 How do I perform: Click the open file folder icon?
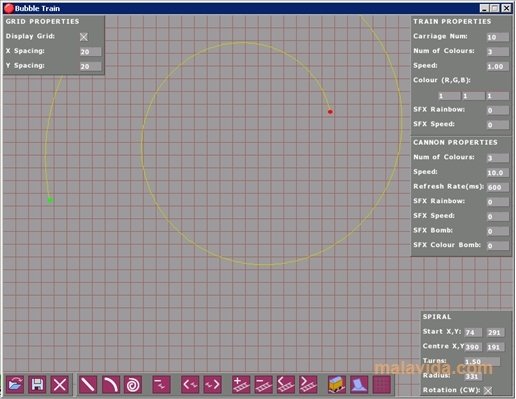(15, 384)
